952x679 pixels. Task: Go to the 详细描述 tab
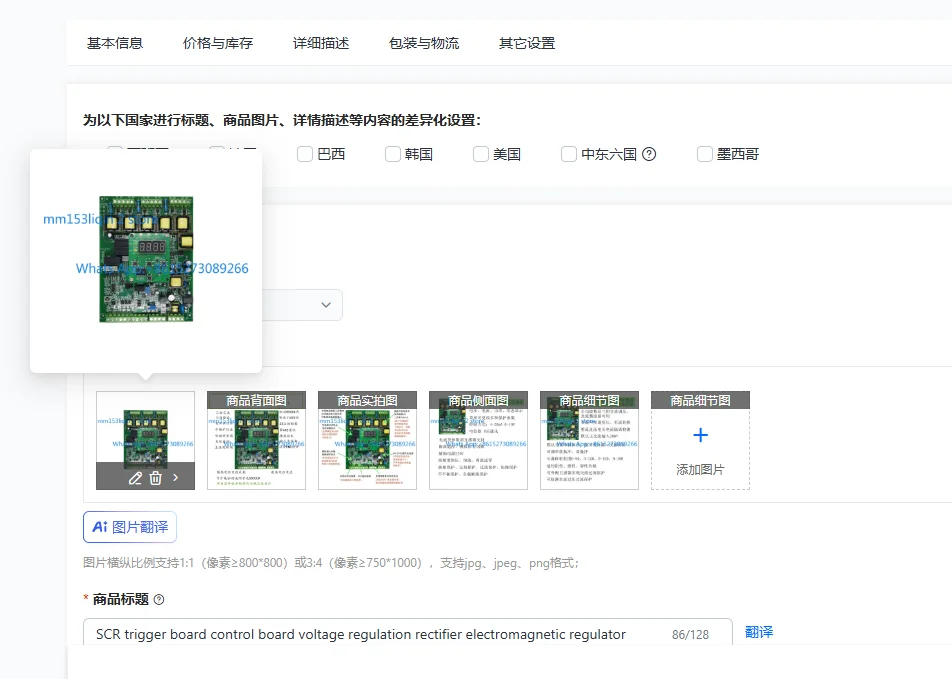point(321,43)
